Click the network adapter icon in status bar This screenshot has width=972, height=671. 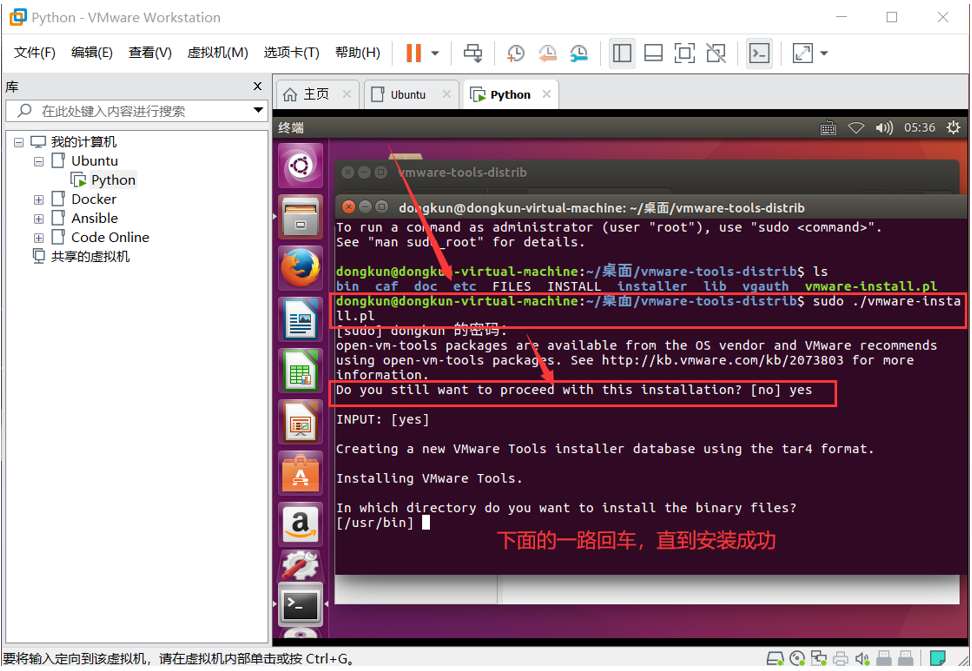pyautogui.click(x=819, y=658)
